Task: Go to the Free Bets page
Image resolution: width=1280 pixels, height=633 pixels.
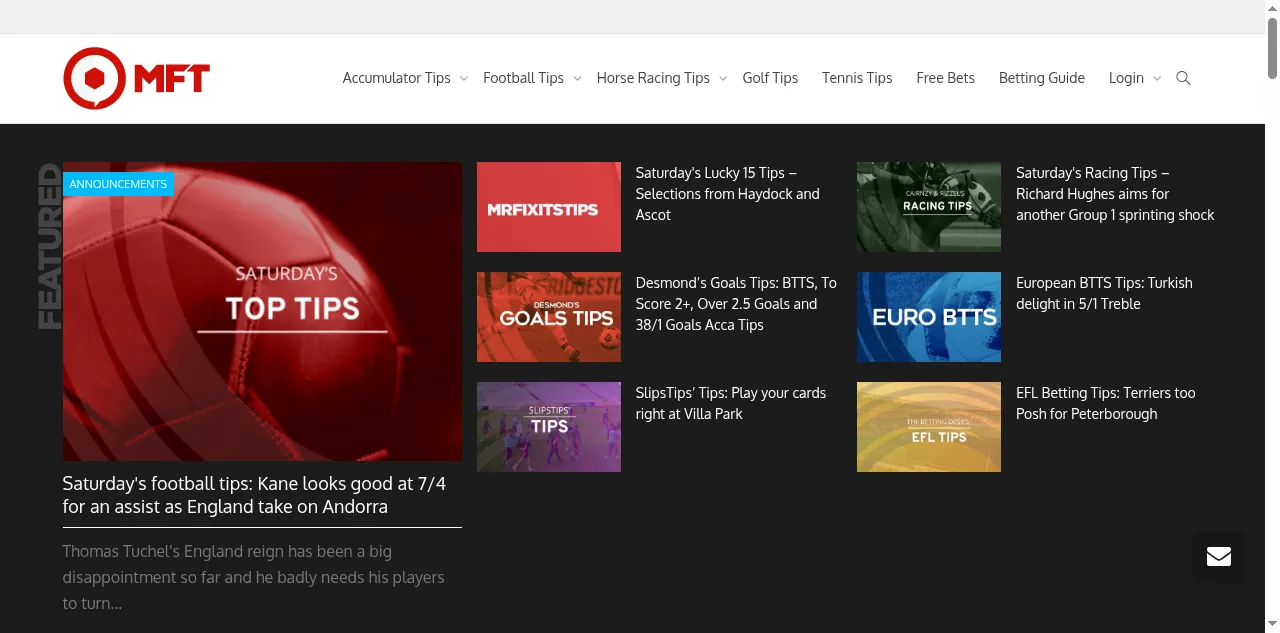Action: tap(945, 78)
